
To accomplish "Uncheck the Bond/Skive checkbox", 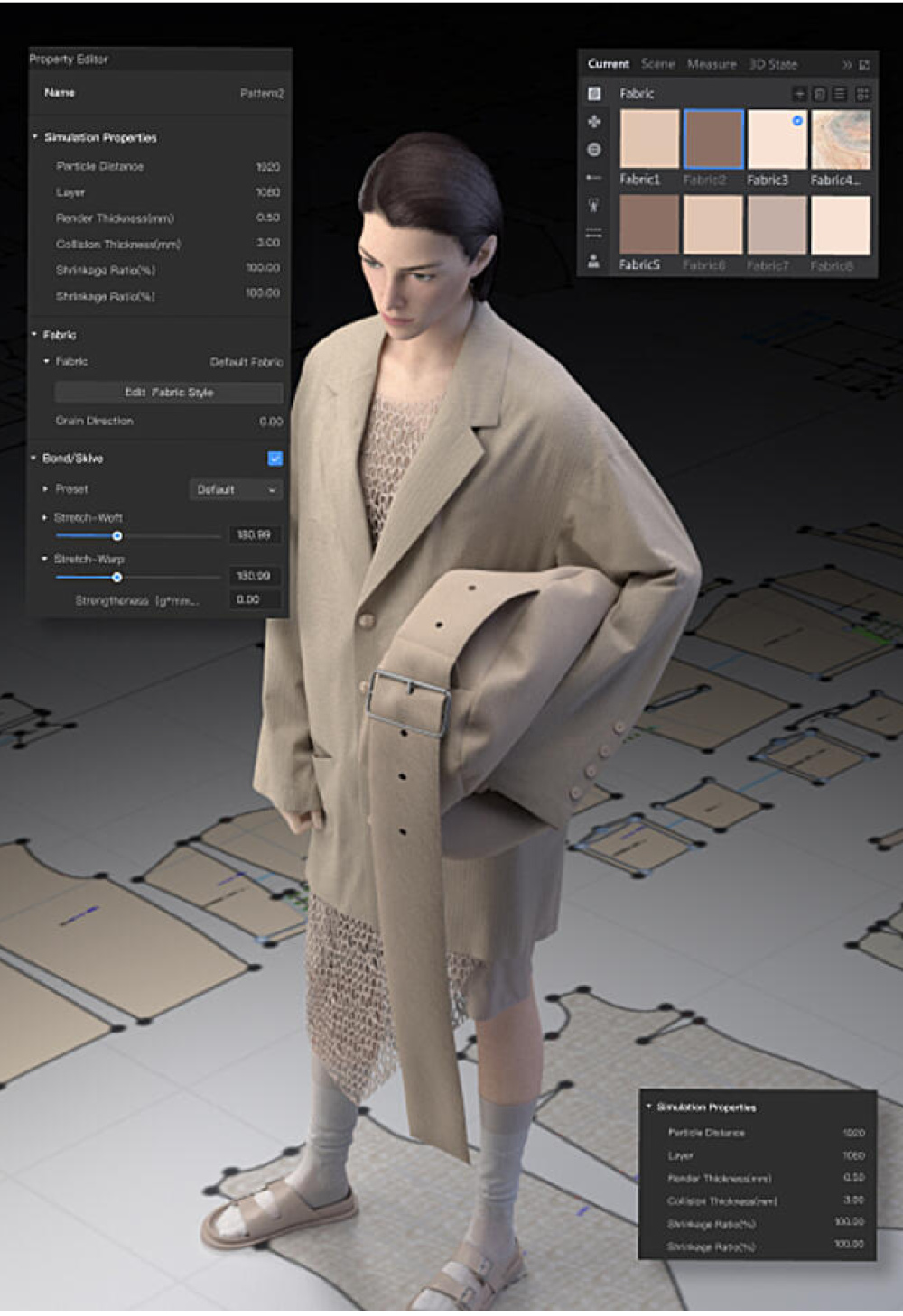I will (275, 459).
